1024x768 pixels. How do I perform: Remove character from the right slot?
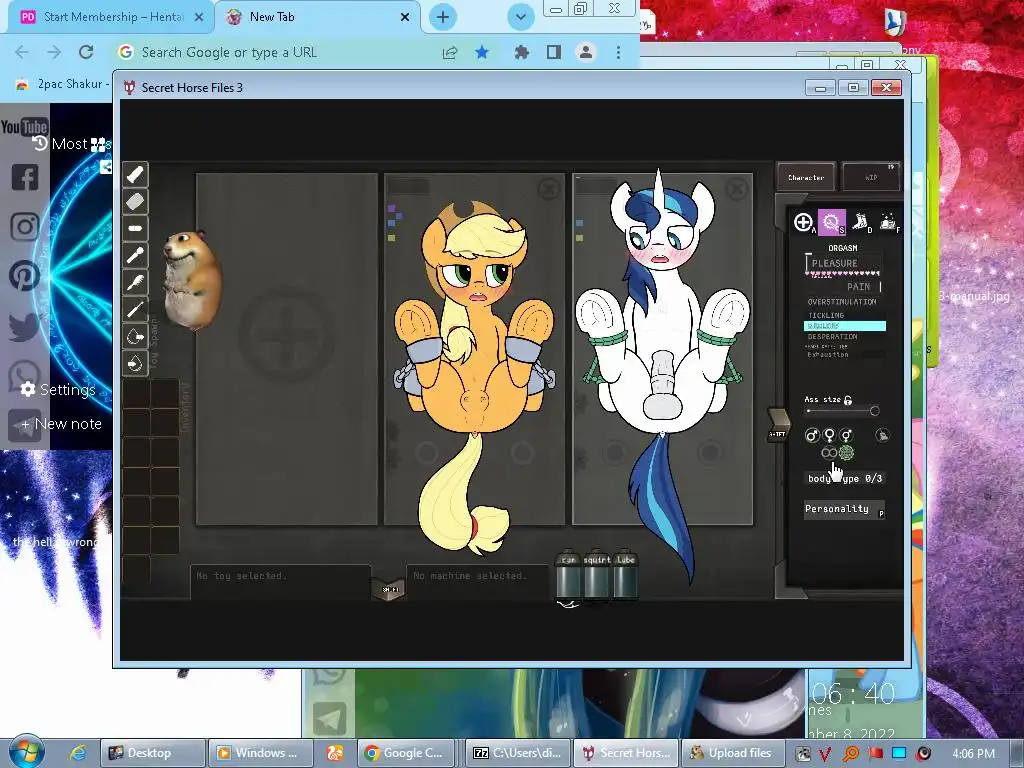(736, 189)
